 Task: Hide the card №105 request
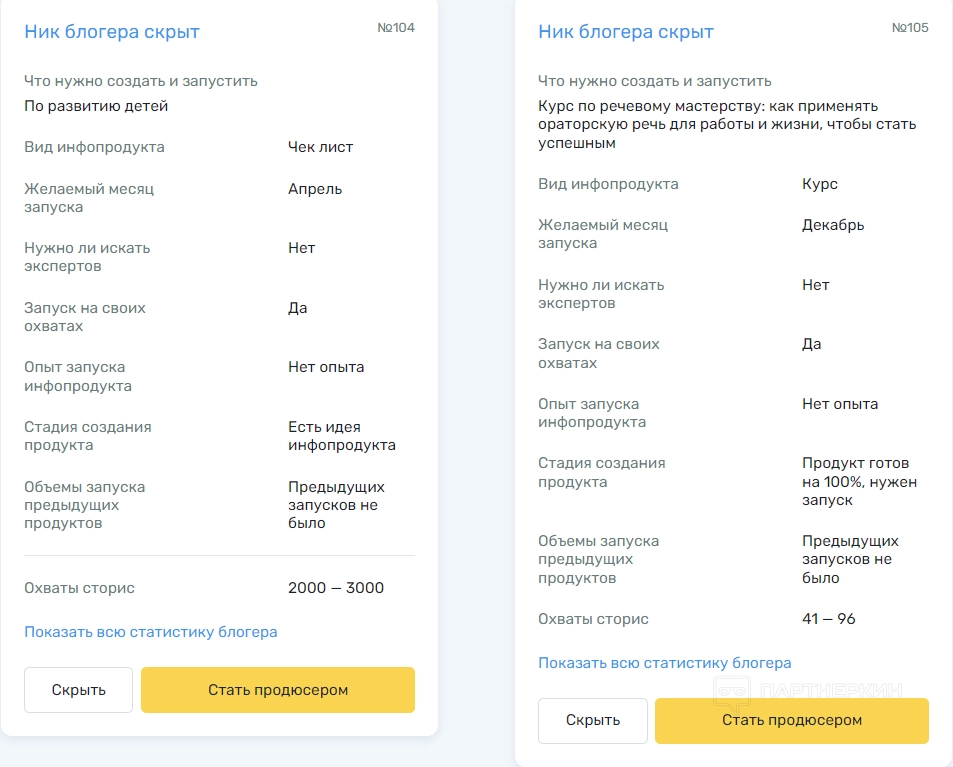(x=593, y=720)
